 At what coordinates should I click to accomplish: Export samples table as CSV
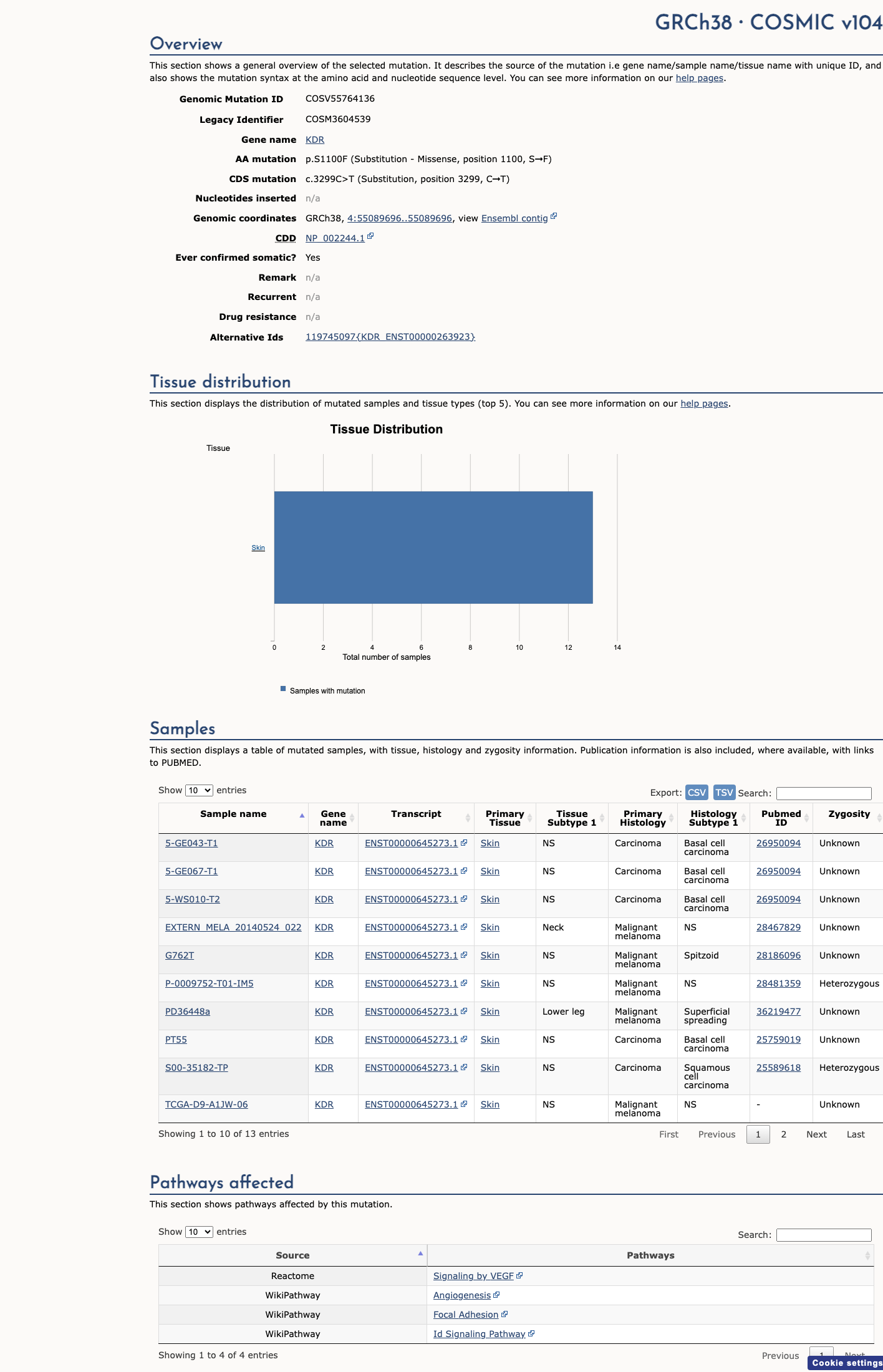[697, 792]
